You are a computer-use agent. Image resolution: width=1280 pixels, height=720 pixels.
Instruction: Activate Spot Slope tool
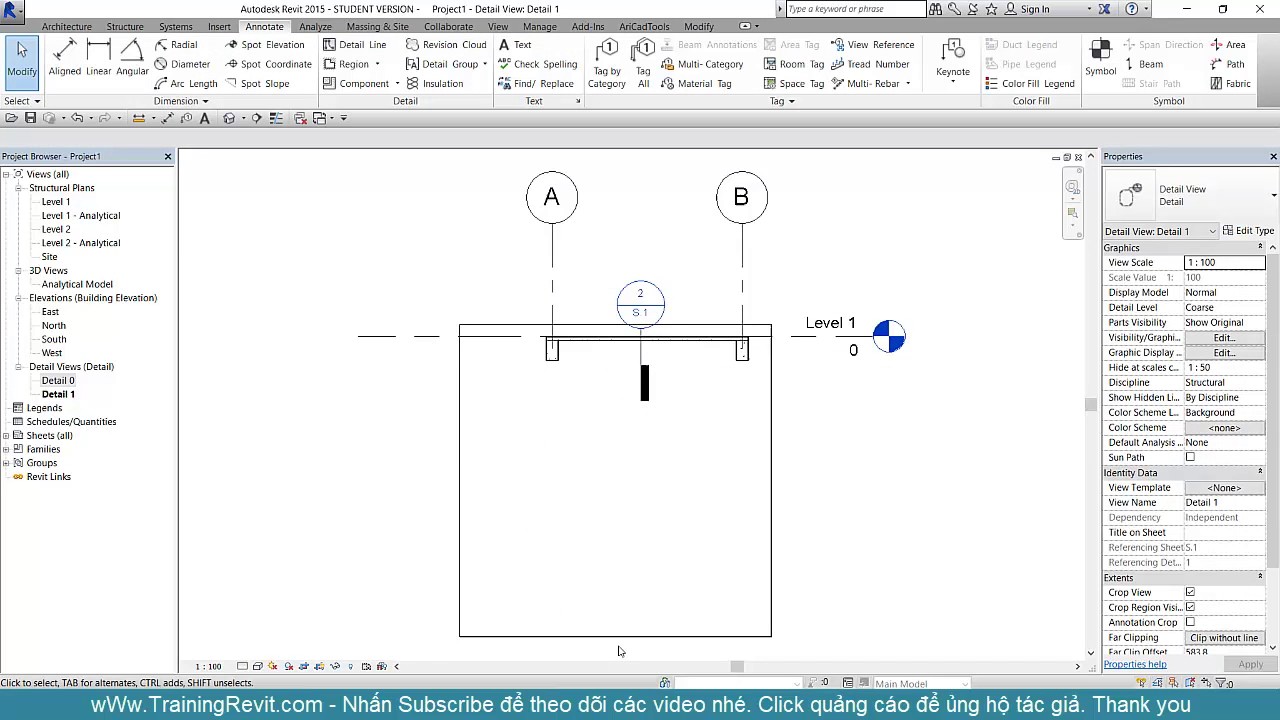(x=257, y=84)
